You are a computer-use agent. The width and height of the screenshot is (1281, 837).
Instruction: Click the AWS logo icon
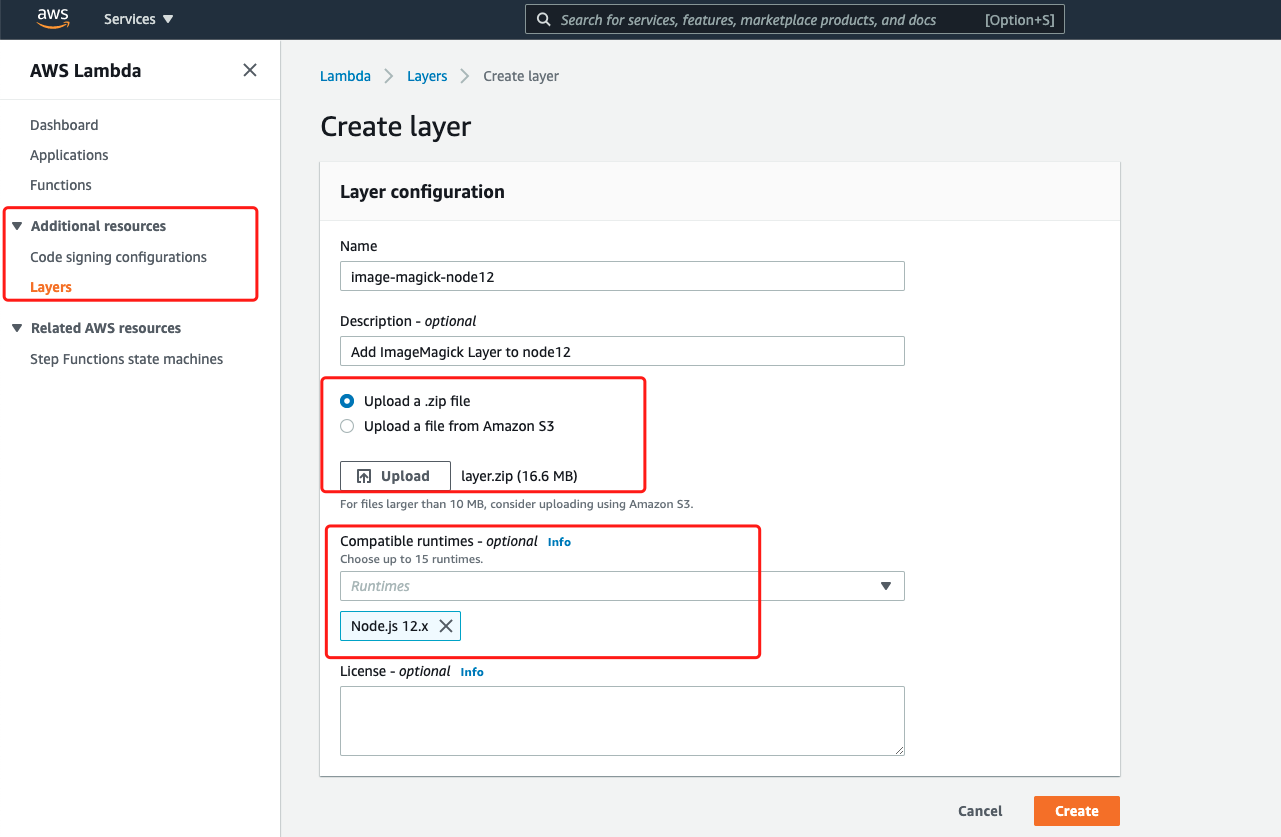pos(51,19)
